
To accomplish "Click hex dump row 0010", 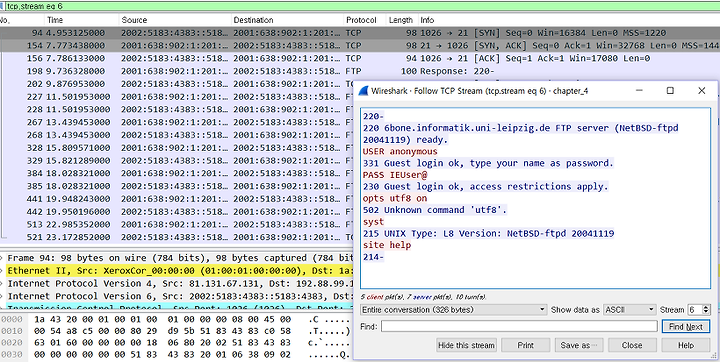I will click(176, 331).
